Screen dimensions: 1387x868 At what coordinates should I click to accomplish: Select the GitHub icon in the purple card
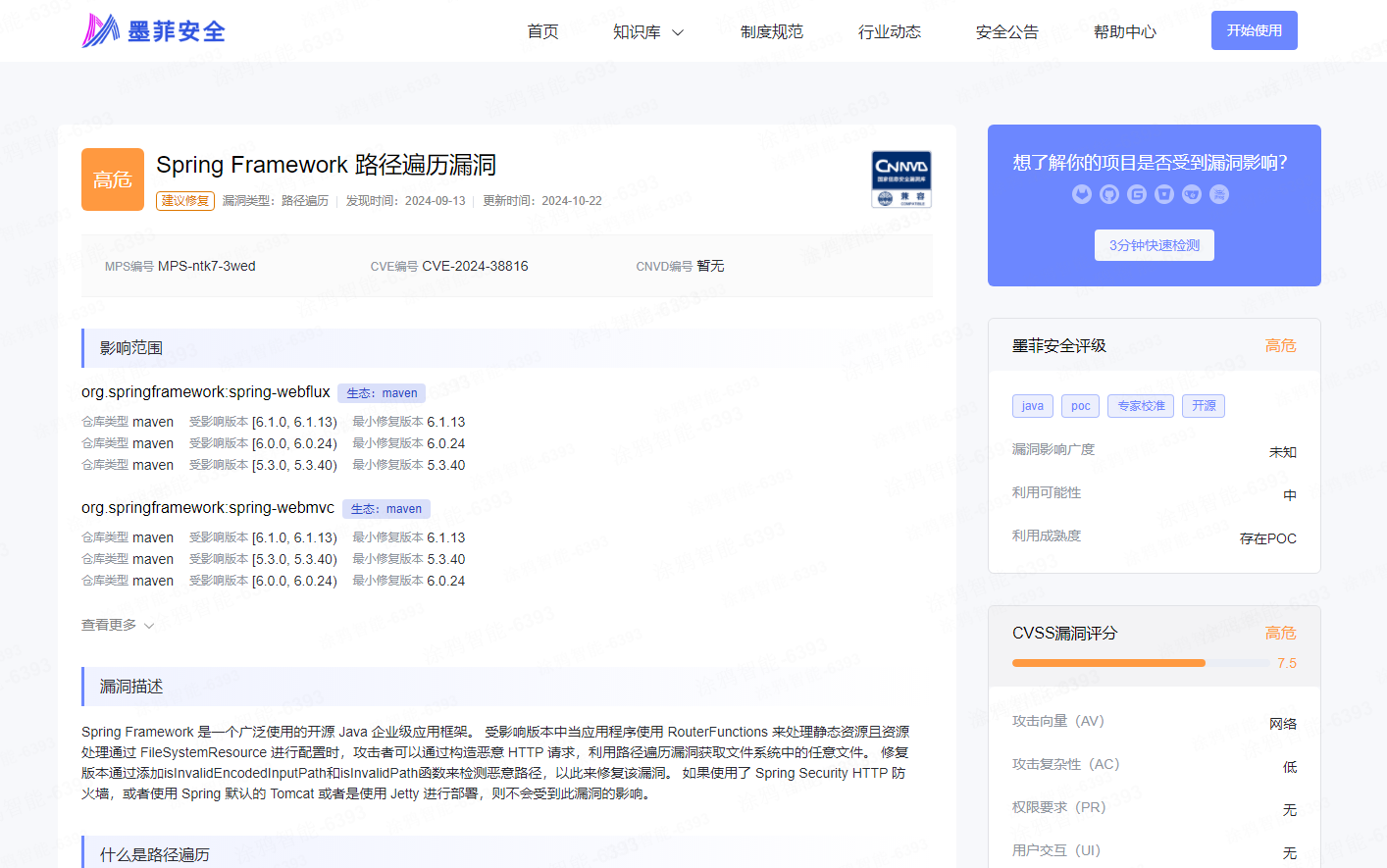[1109, 194]
